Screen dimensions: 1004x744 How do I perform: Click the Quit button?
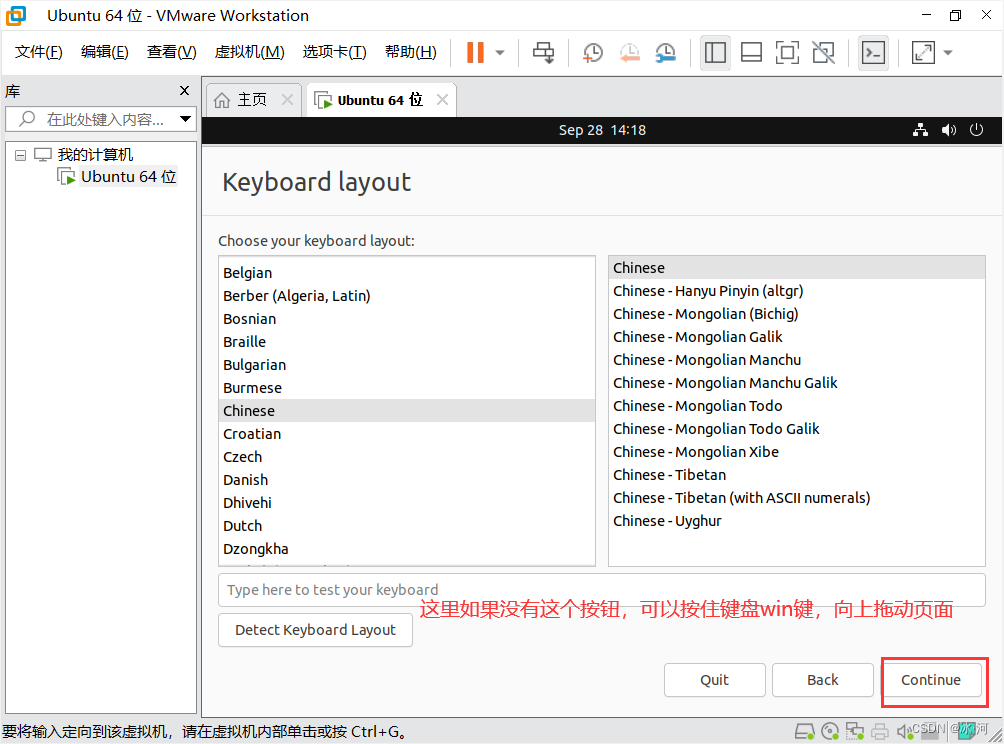(x=715, y=680)
